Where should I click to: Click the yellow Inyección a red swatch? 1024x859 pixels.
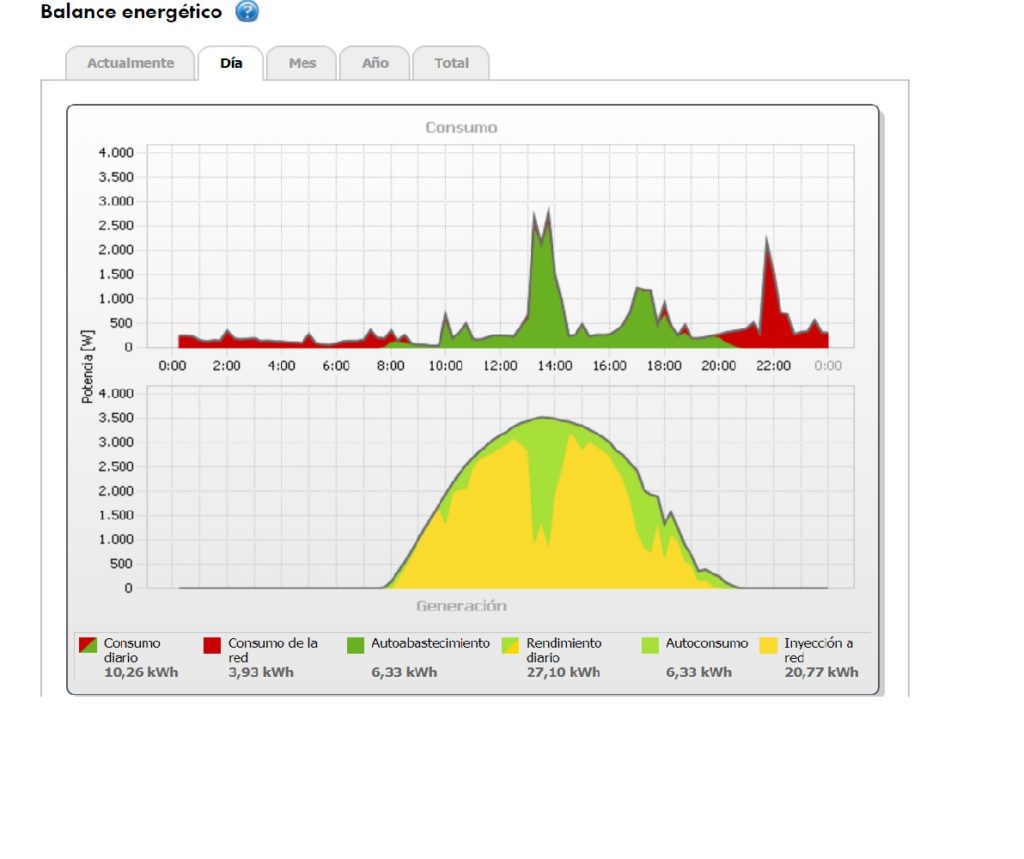click(769, 645)
